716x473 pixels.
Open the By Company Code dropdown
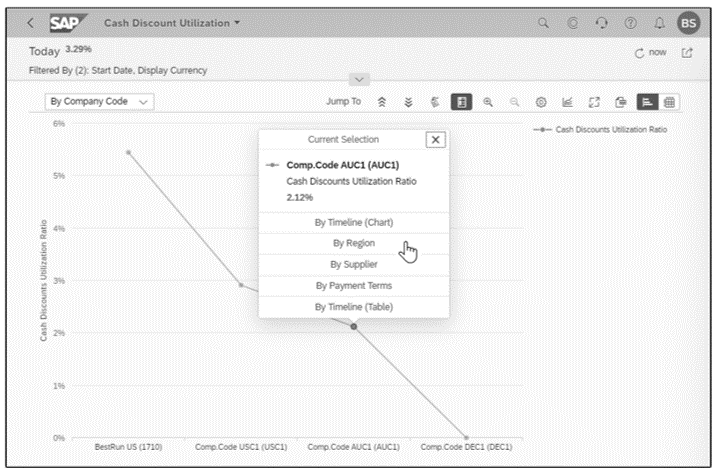click(x=100, y=101)
